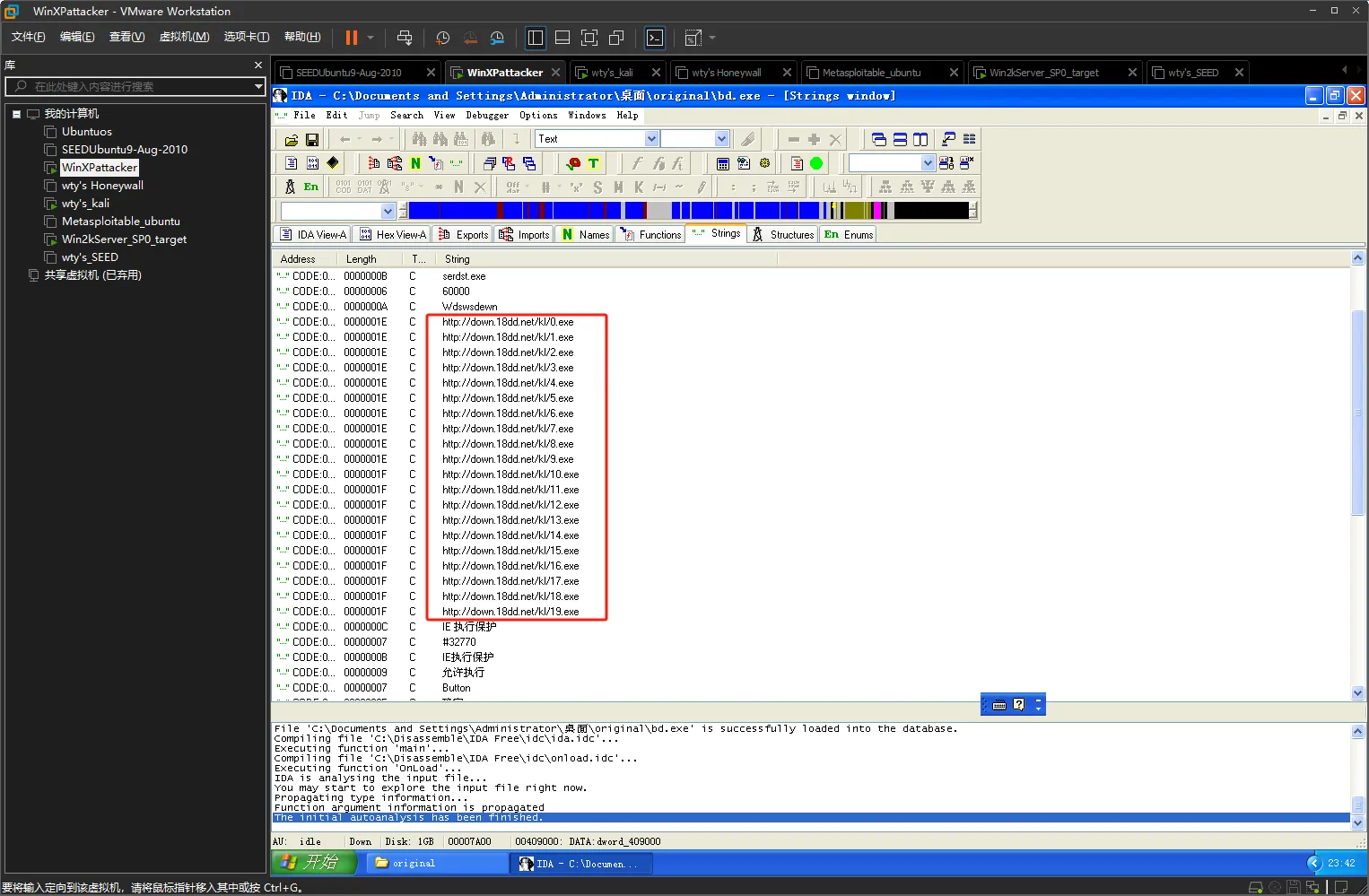The height and width of the screenshot is (896, 1369).
Task: Open the empty dropdown next to Text
Action: pos(721,139)
